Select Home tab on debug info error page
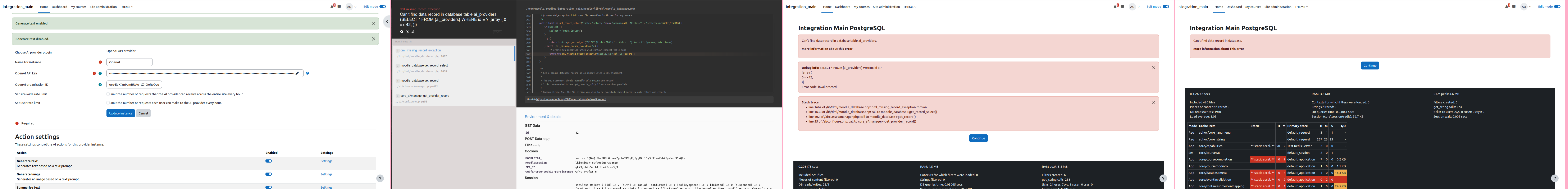 (827, 7)
